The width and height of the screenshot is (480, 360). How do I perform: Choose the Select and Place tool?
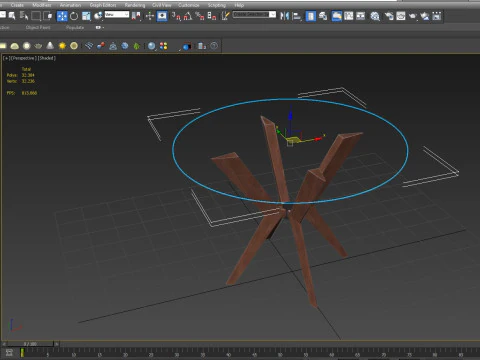[x=98, y=16]
